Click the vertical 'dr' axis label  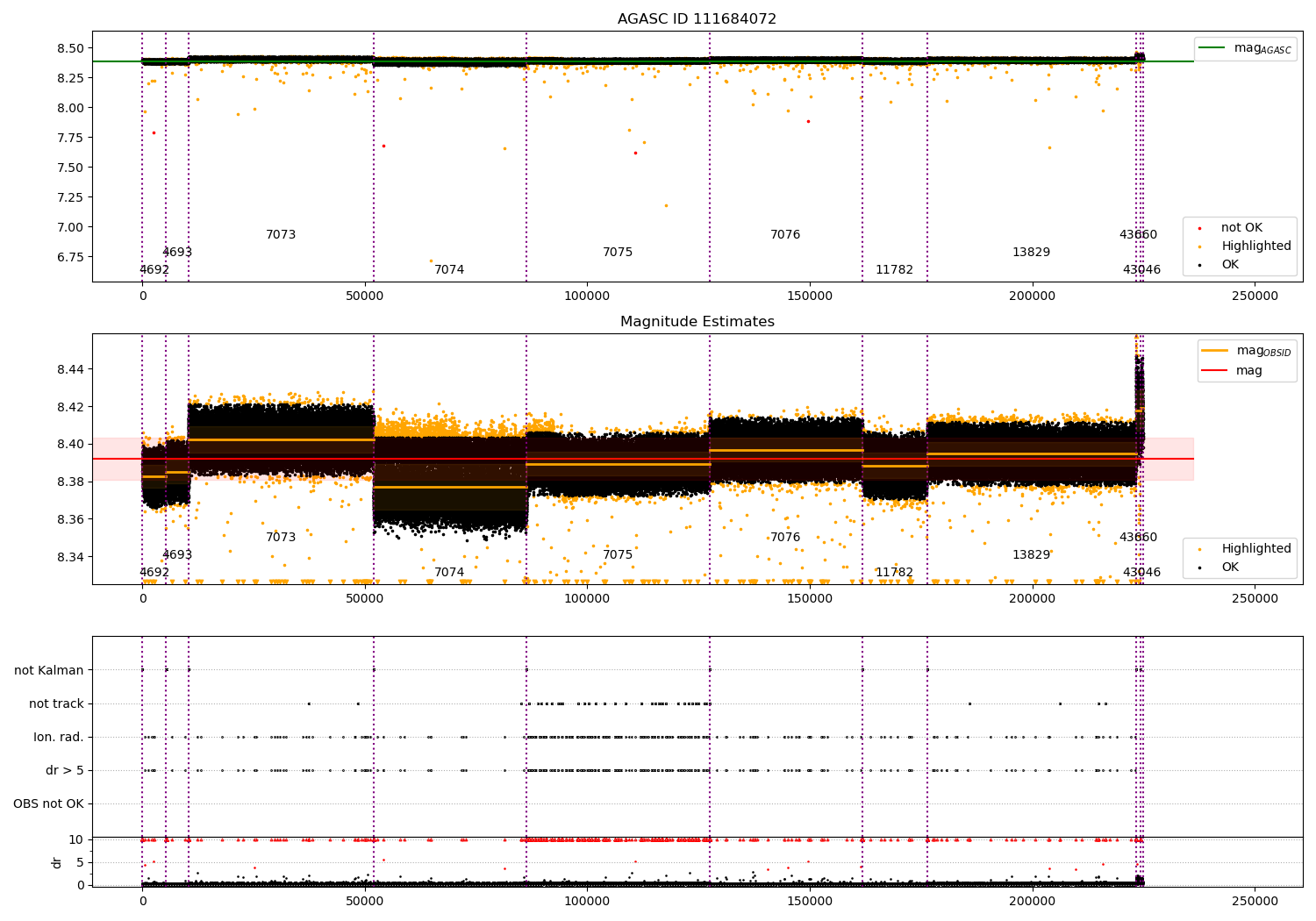[x=57, y=862]
